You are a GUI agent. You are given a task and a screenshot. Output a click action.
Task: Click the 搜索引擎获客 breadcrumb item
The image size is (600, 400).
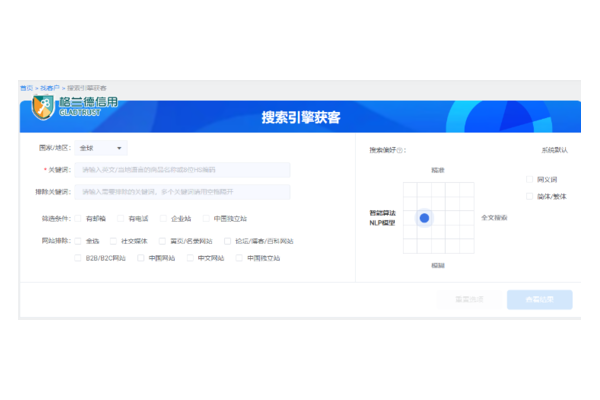pos(87,88)
